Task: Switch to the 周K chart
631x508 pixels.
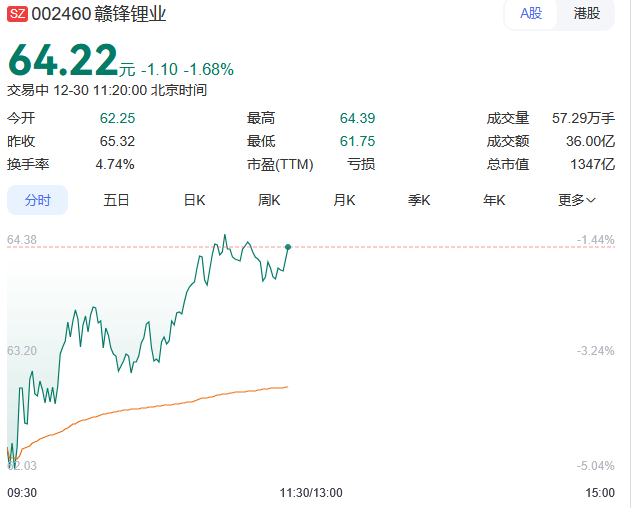Action: 269,200
